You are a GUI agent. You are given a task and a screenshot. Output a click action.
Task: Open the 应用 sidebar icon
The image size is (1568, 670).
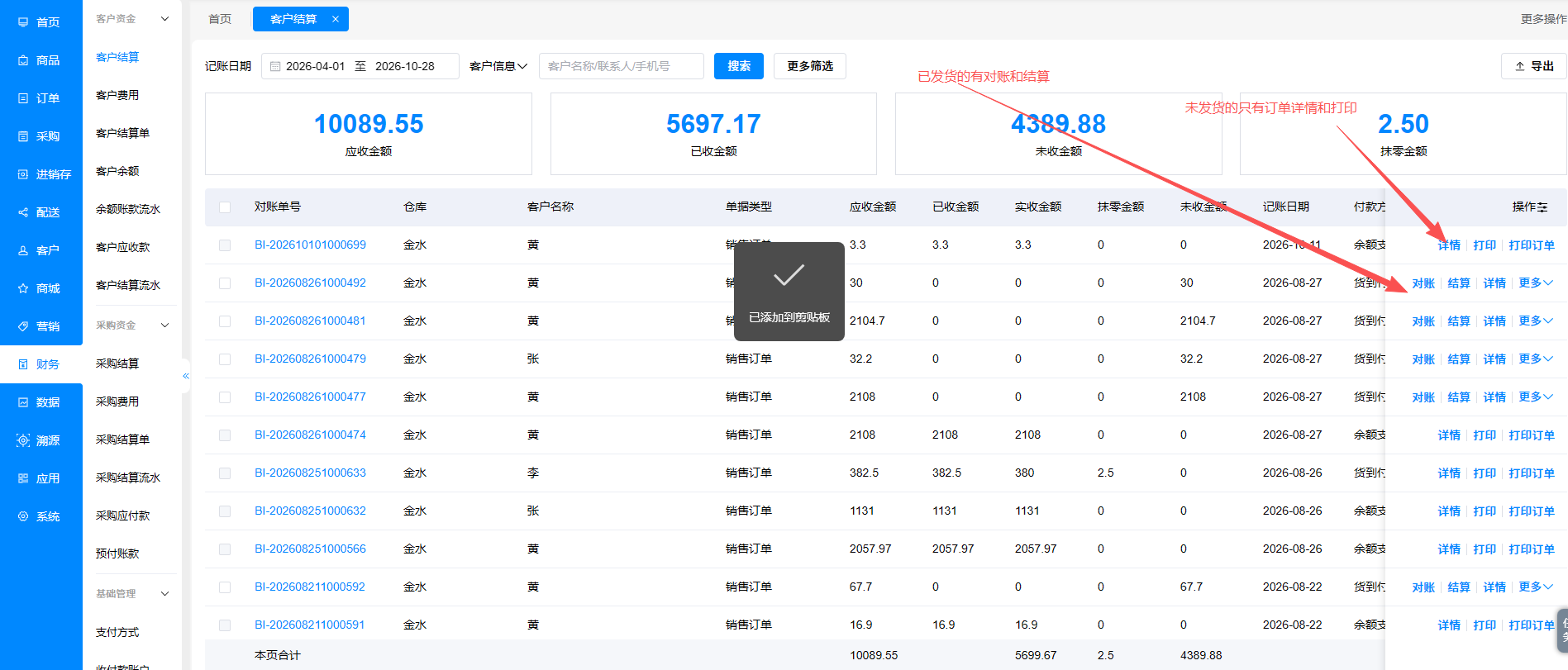23,478
